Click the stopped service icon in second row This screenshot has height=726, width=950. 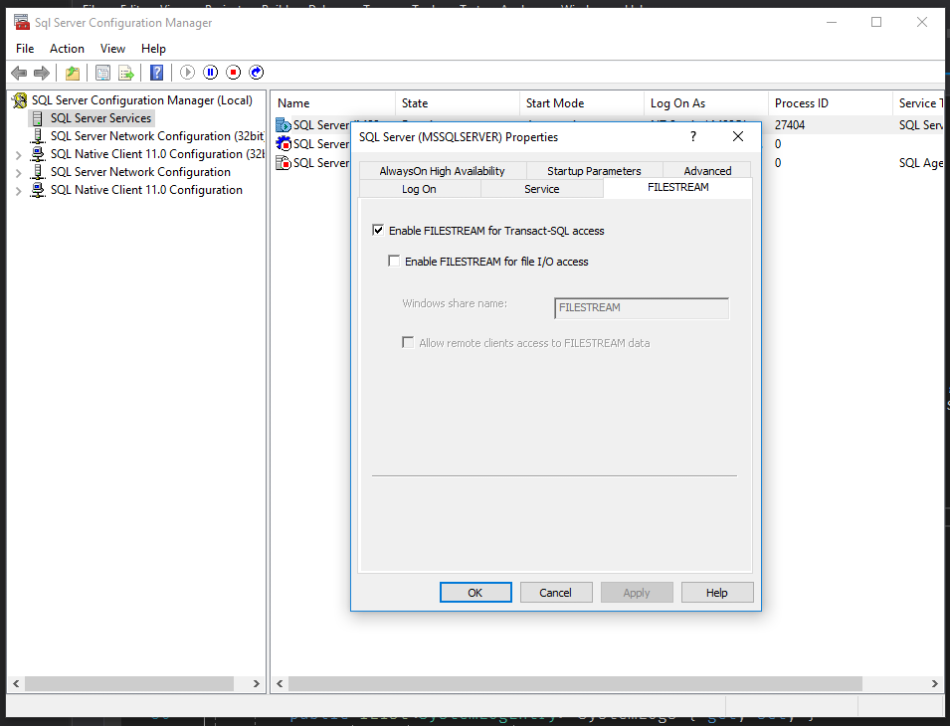click(x=283, y=144)
